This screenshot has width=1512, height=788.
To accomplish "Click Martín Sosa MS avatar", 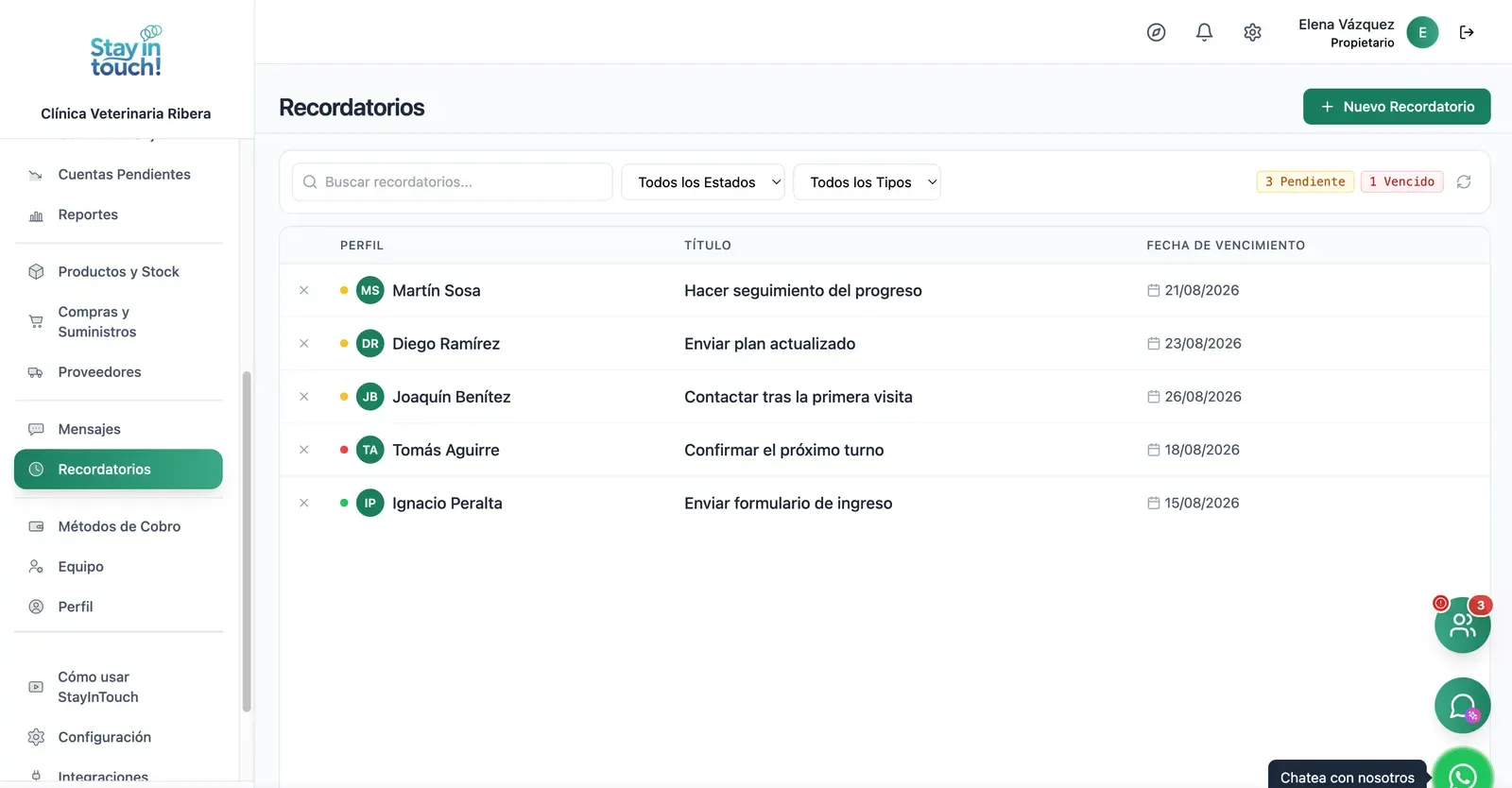I will tap(370, 290).
